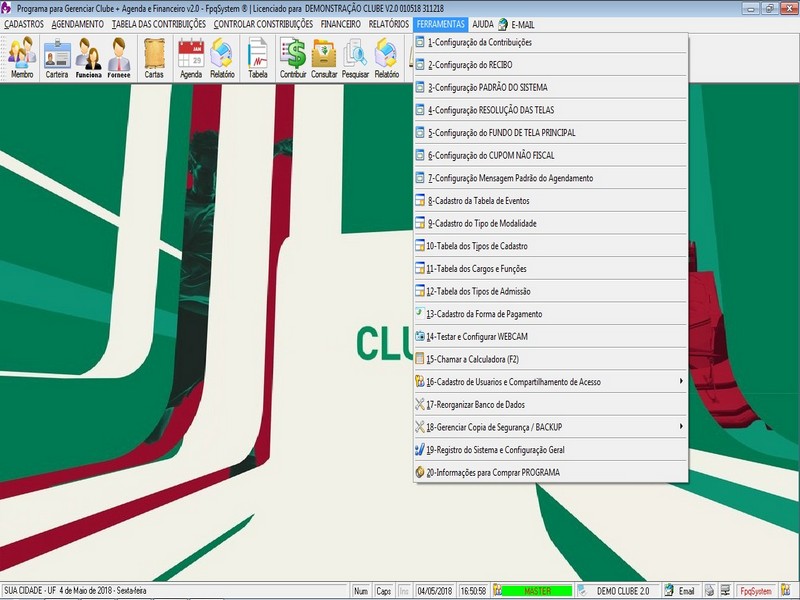Click the green MASTER user indicator
The height and width of the screenshot is (600, 800).
click(537, 591)
